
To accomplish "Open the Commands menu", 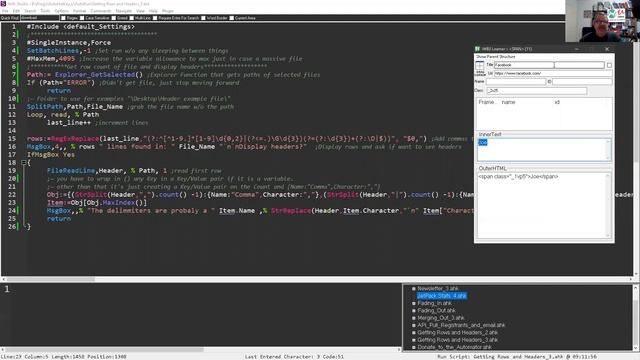I will tap(100, 11).
